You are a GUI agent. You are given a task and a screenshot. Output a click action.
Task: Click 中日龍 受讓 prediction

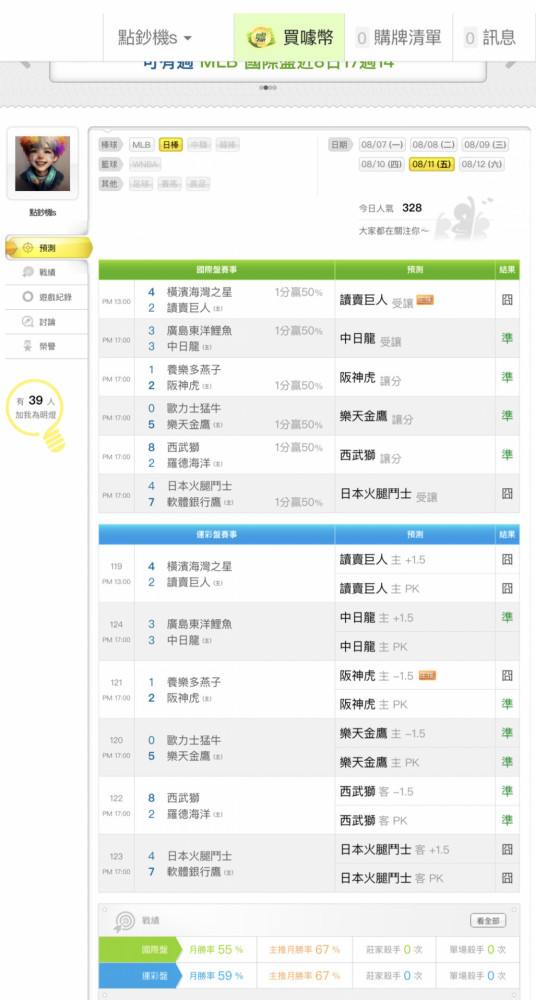tap(371, 340)
